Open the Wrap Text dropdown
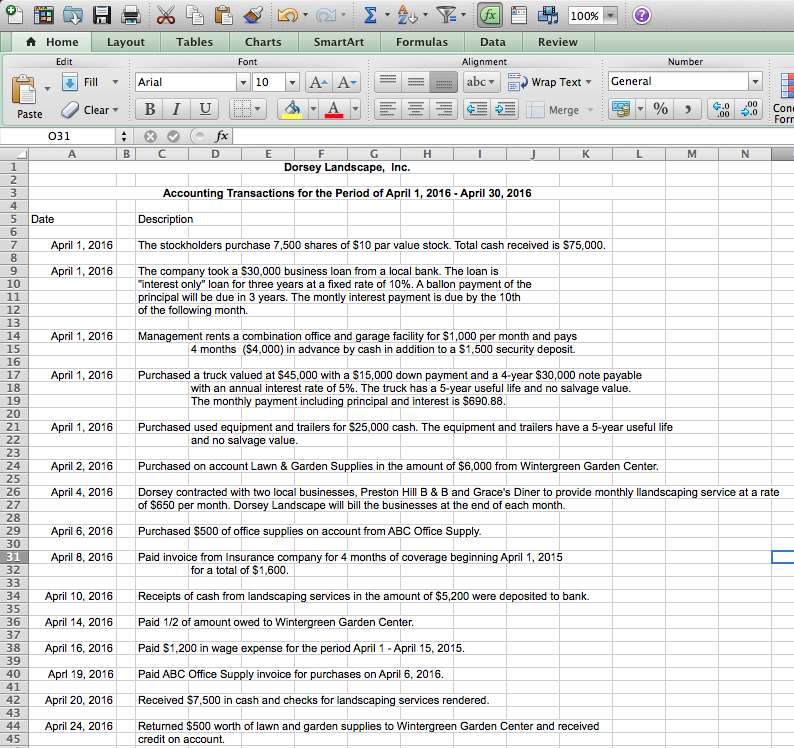 click(x=588, y=82)
